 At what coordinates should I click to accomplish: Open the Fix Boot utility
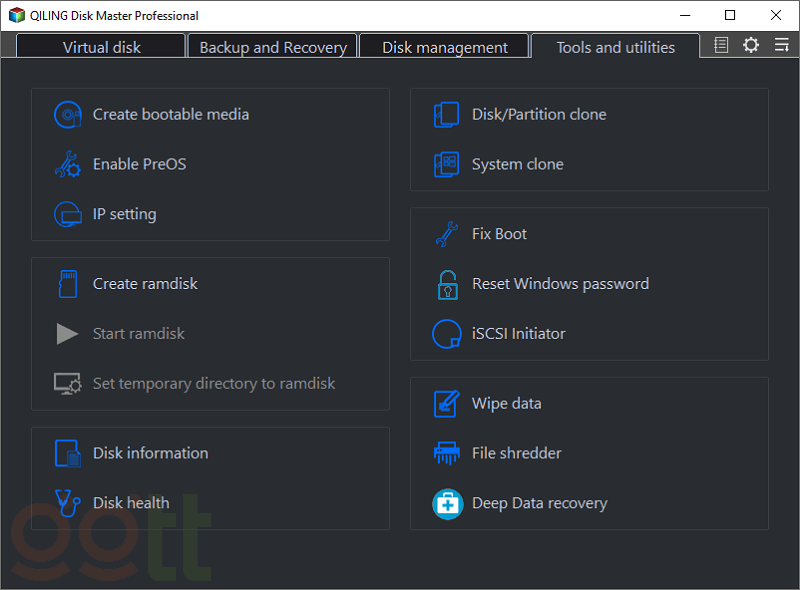(x=499, y=234)
